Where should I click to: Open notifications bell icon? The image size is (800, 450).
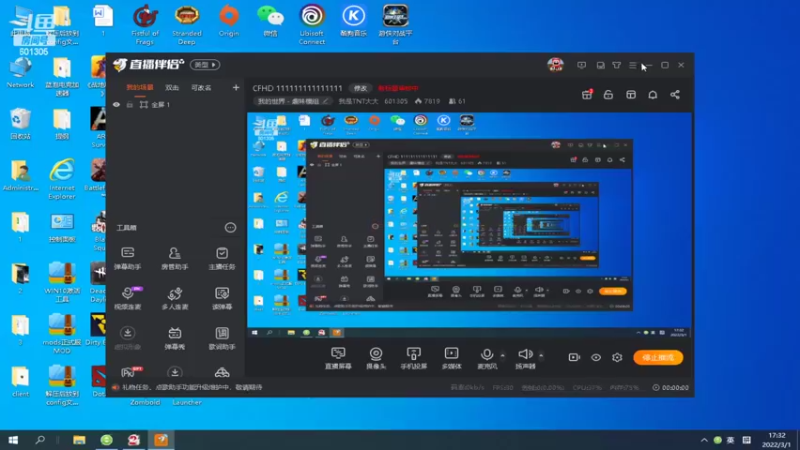(x=653, y=95)
